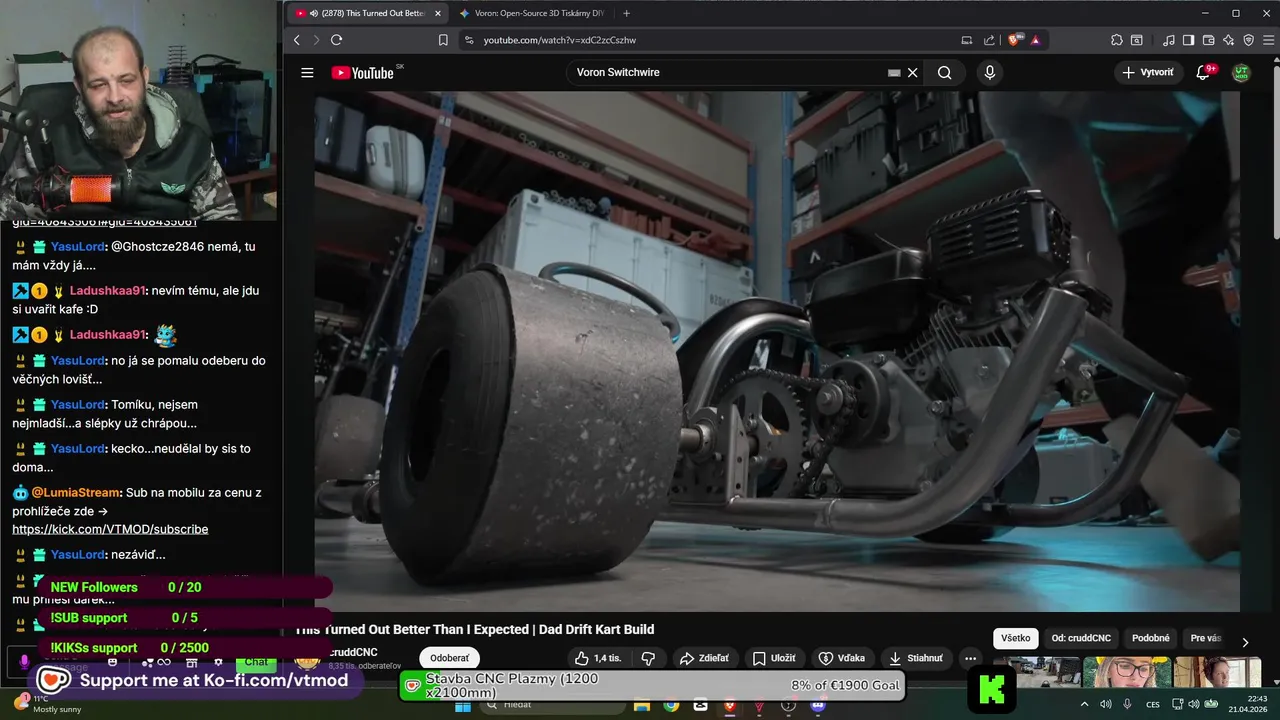Start voice search with the microphone

(990, 72)
